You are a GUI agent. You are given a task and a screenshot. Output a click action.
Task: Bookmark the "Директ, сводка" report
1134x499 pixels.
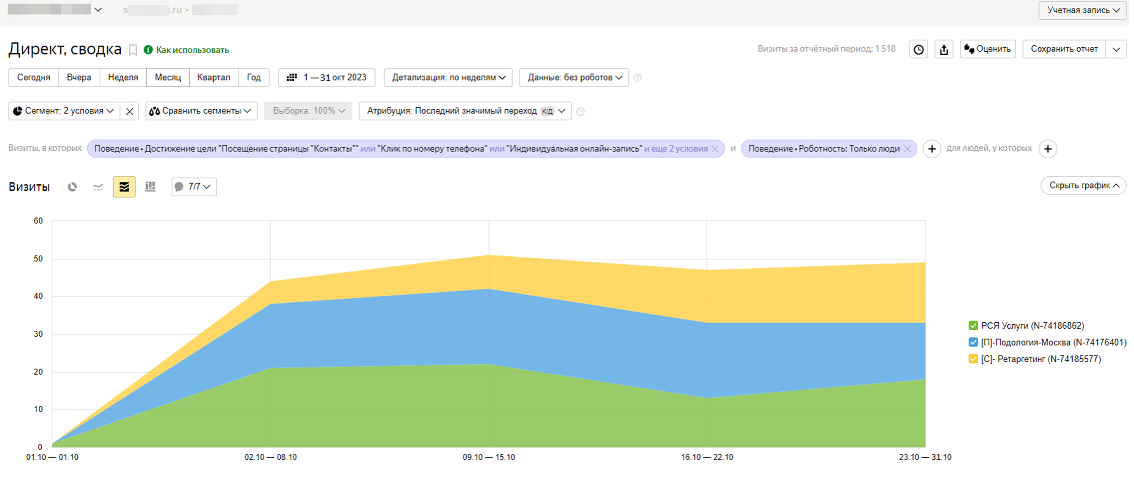pyautogui.click(x=132, y=50)
